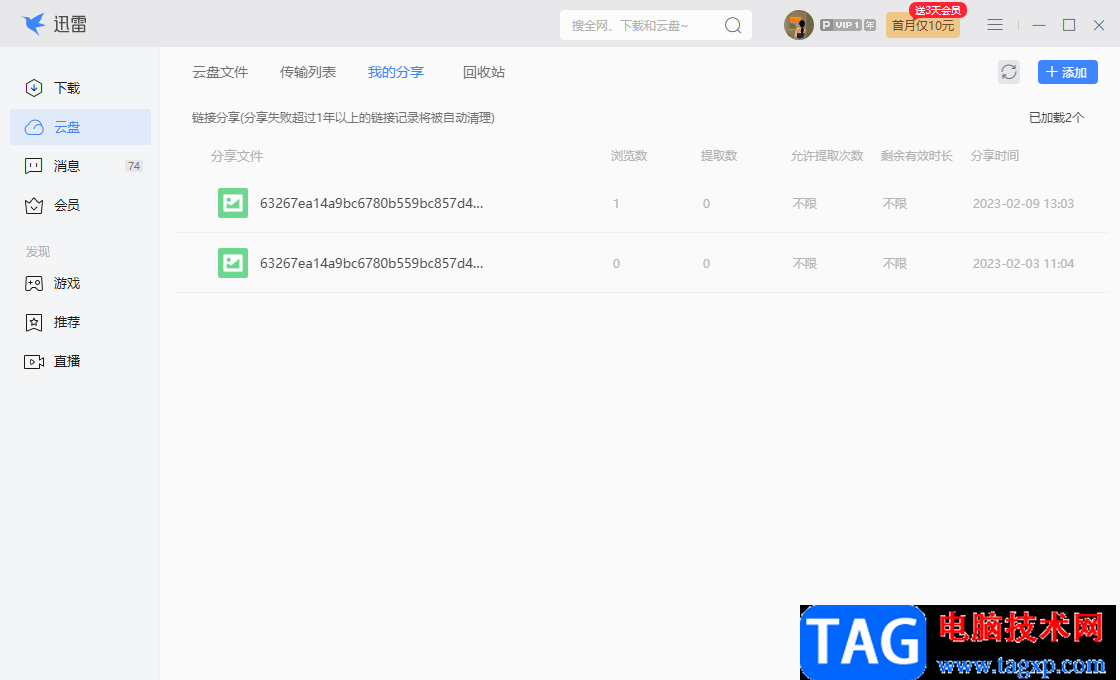Image resolution: width=1120 pixels, height=680 pixels.
Task: Click the recommendations star icon
Action: coord(34,322)
